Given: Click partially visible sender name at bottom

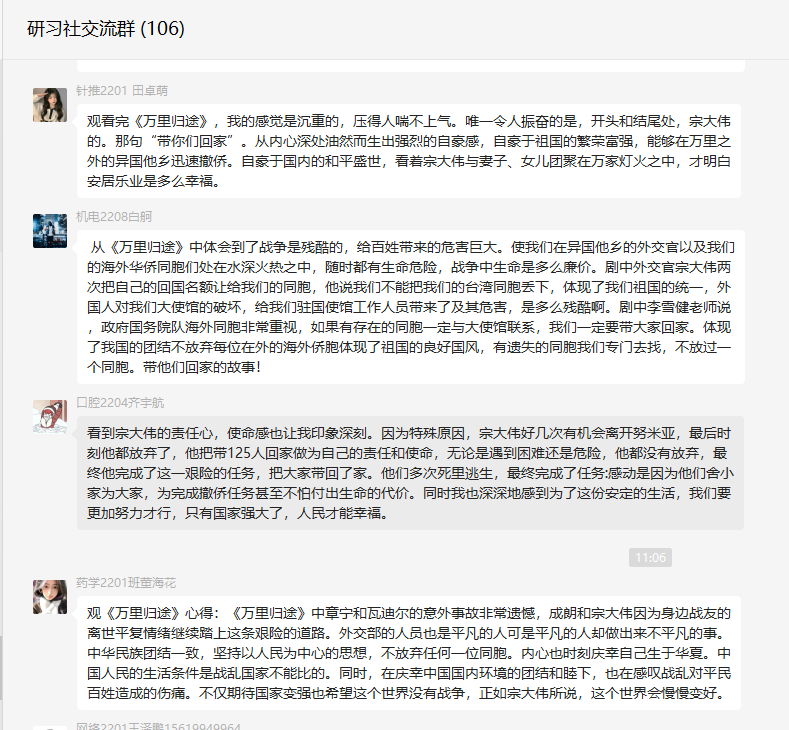Looking at the screenshot, I should pyautogui.click(x=158, y=726).
